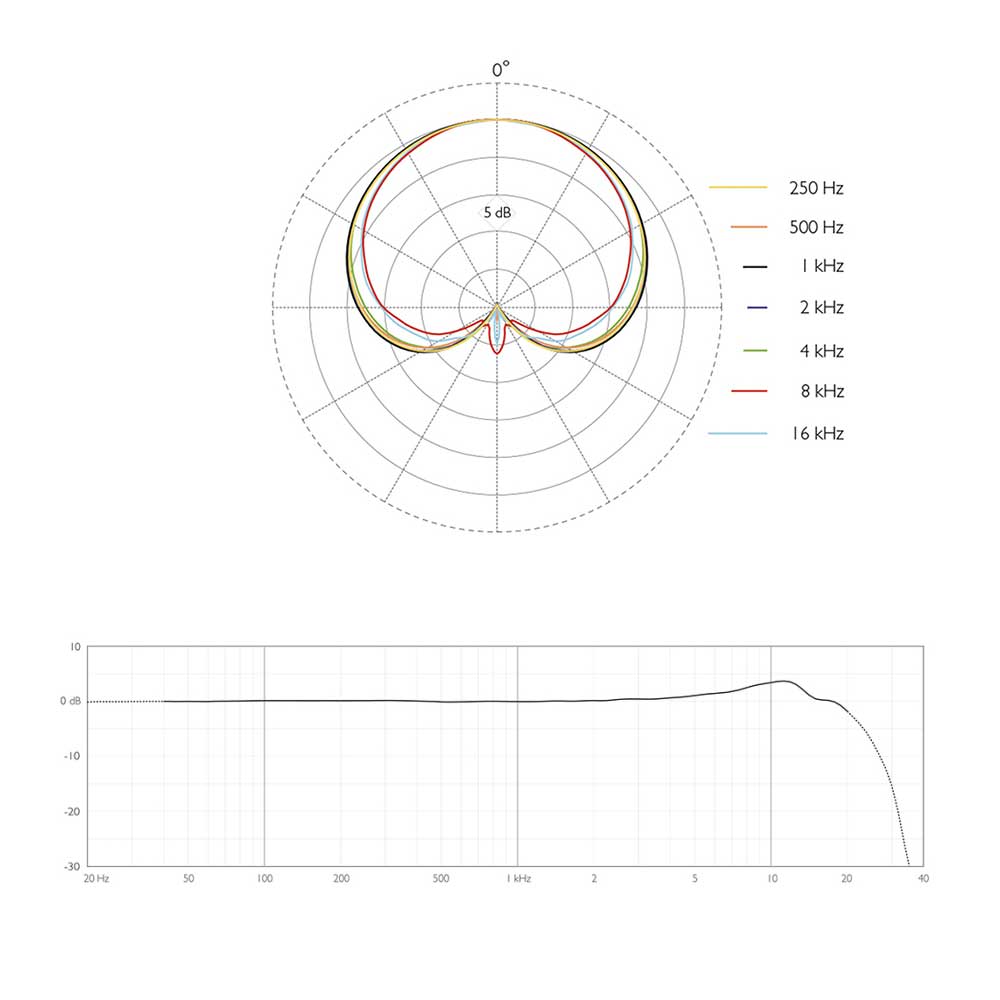Click the "100" label on the x-axis

[x=264, y=878]
